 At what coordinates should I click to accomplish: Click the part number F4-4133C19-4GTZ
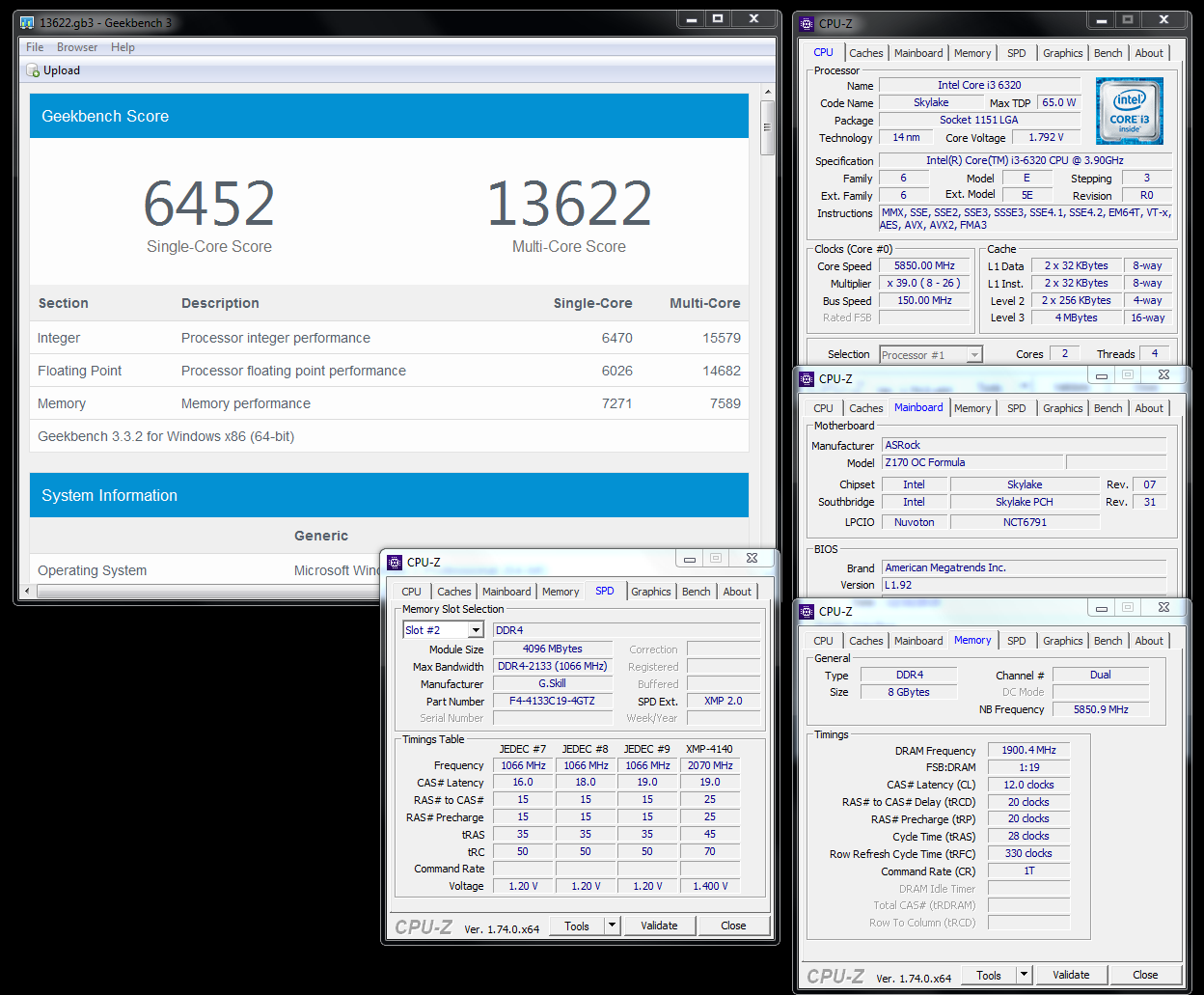coord(553,702)
